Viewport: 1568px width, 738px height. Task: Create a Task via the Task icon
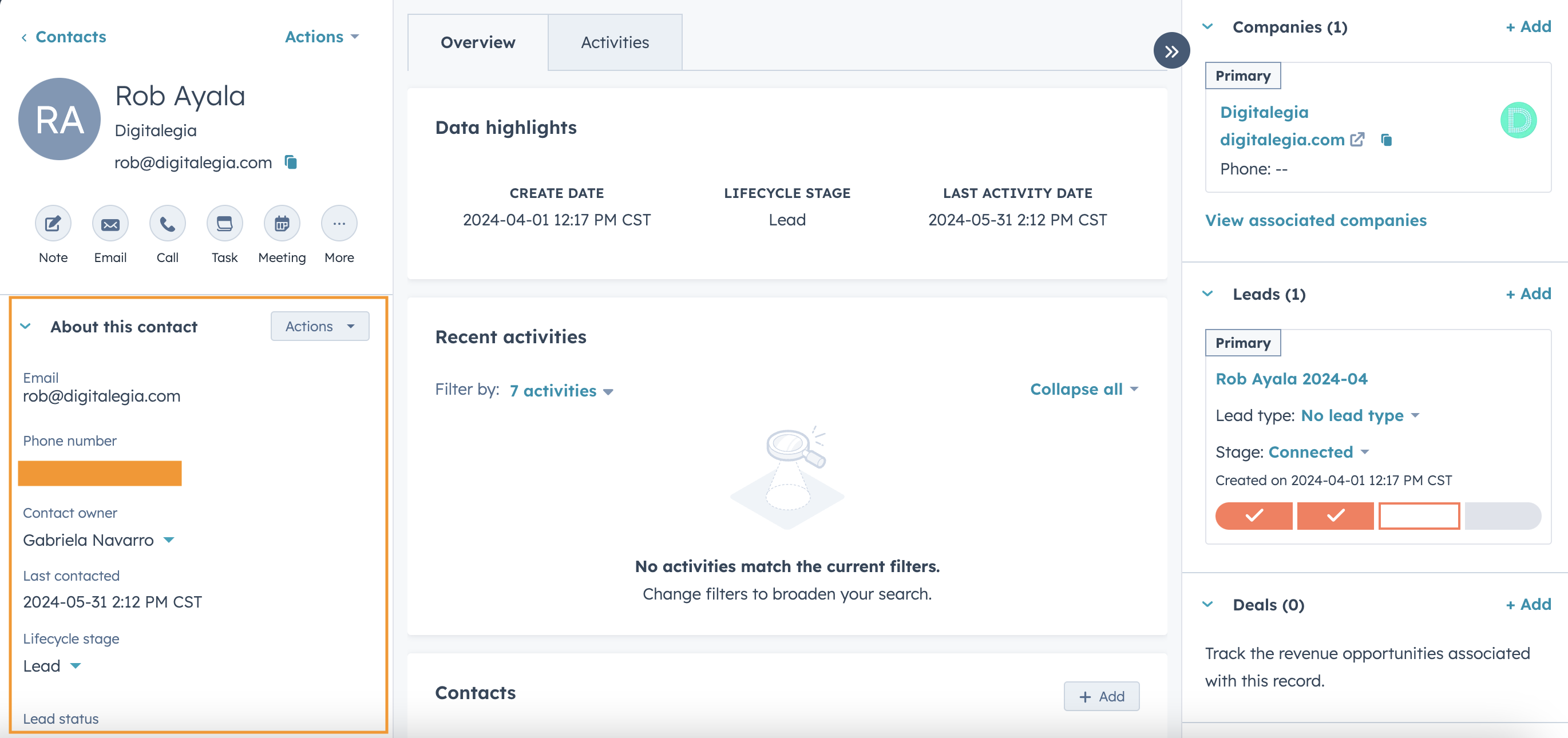click(224, 223)
